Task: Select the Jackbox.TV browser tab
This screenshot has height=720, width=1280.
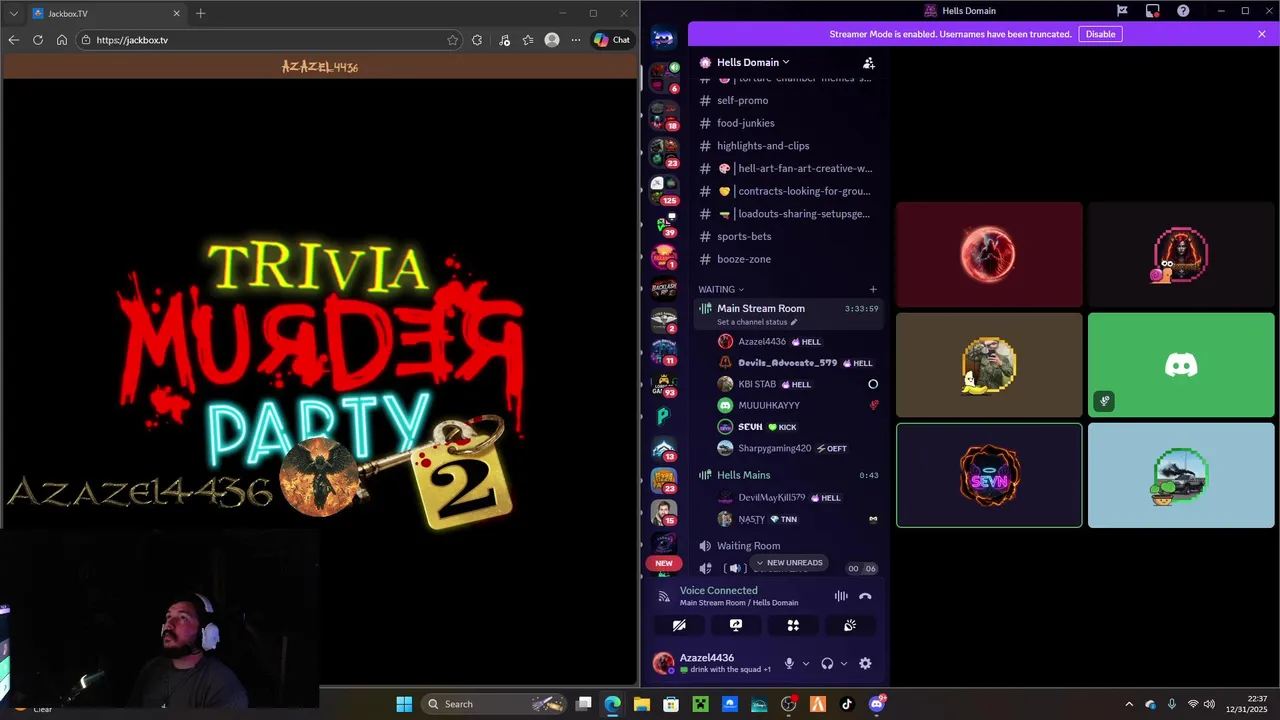Action: [x=106, y=13]
